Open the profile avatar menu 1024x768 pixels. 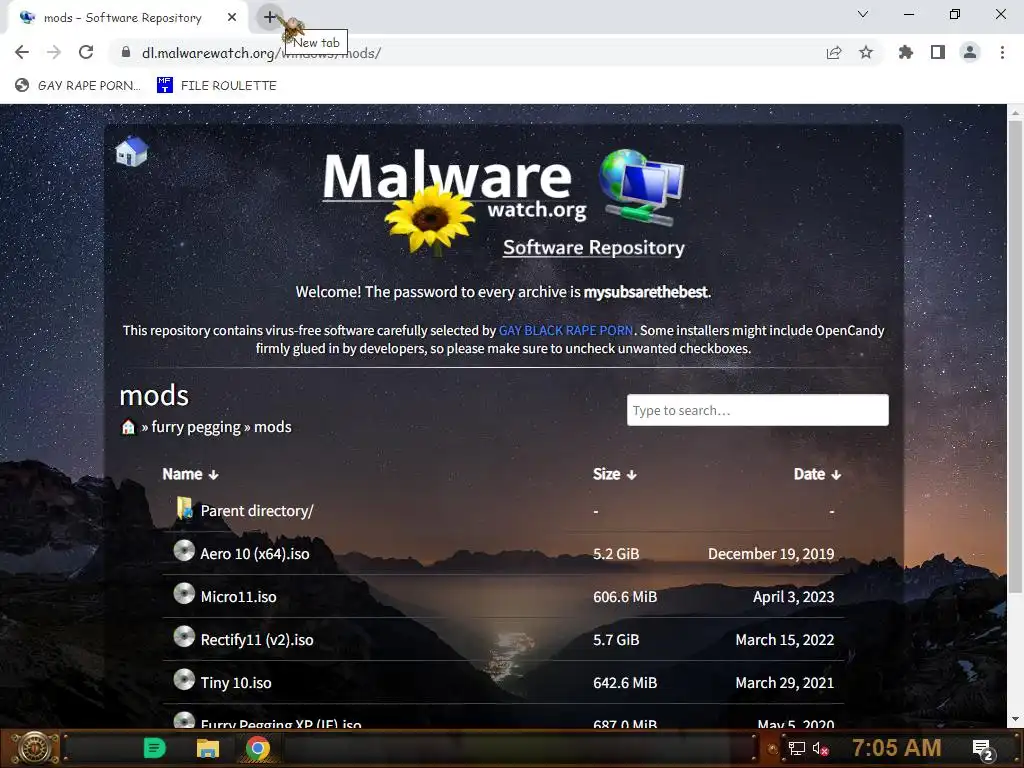(970, 52)
